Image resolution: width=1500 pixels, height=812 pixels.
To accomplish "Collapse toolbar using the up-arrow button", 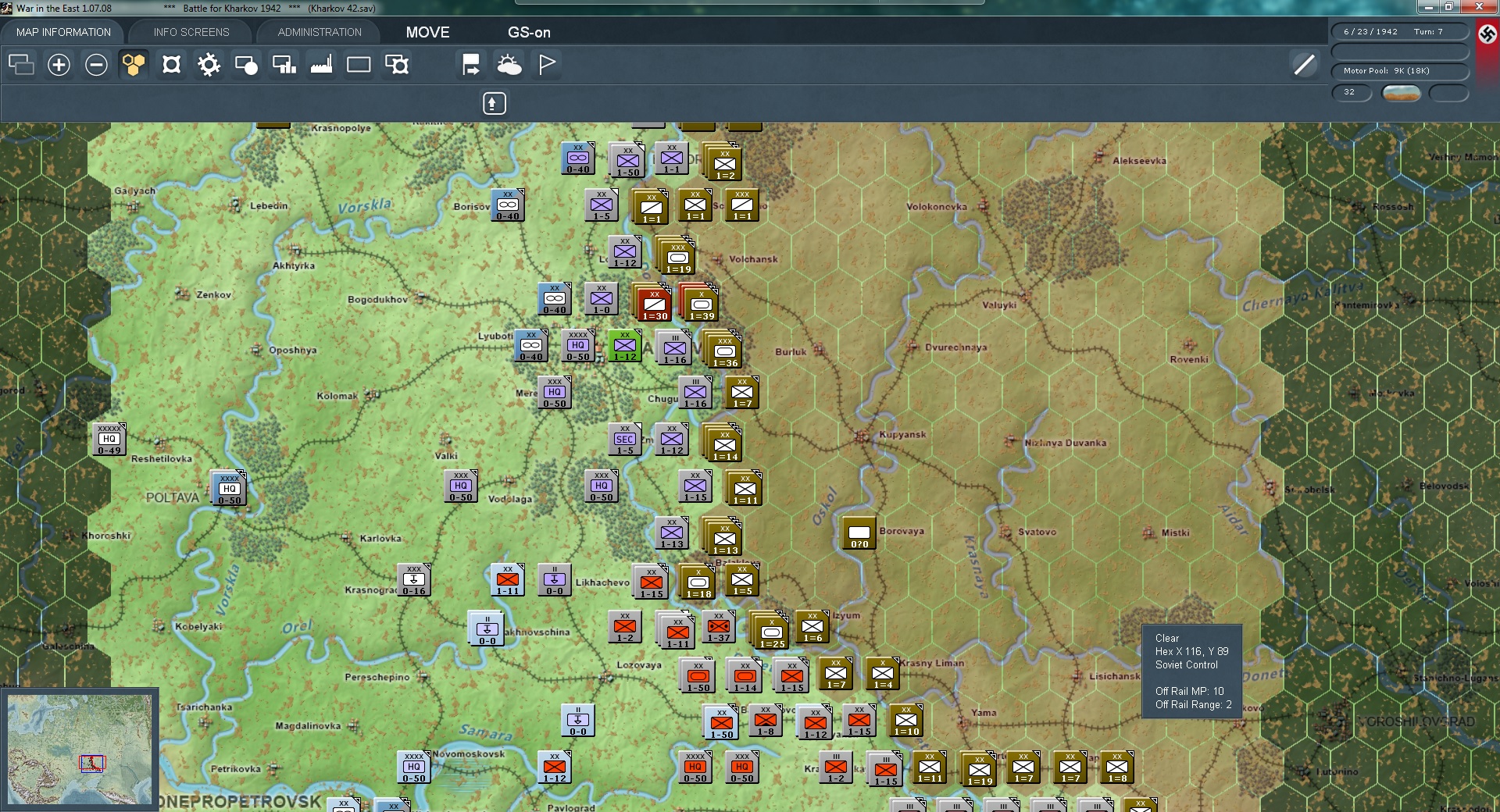I will [x=494, y=103].
